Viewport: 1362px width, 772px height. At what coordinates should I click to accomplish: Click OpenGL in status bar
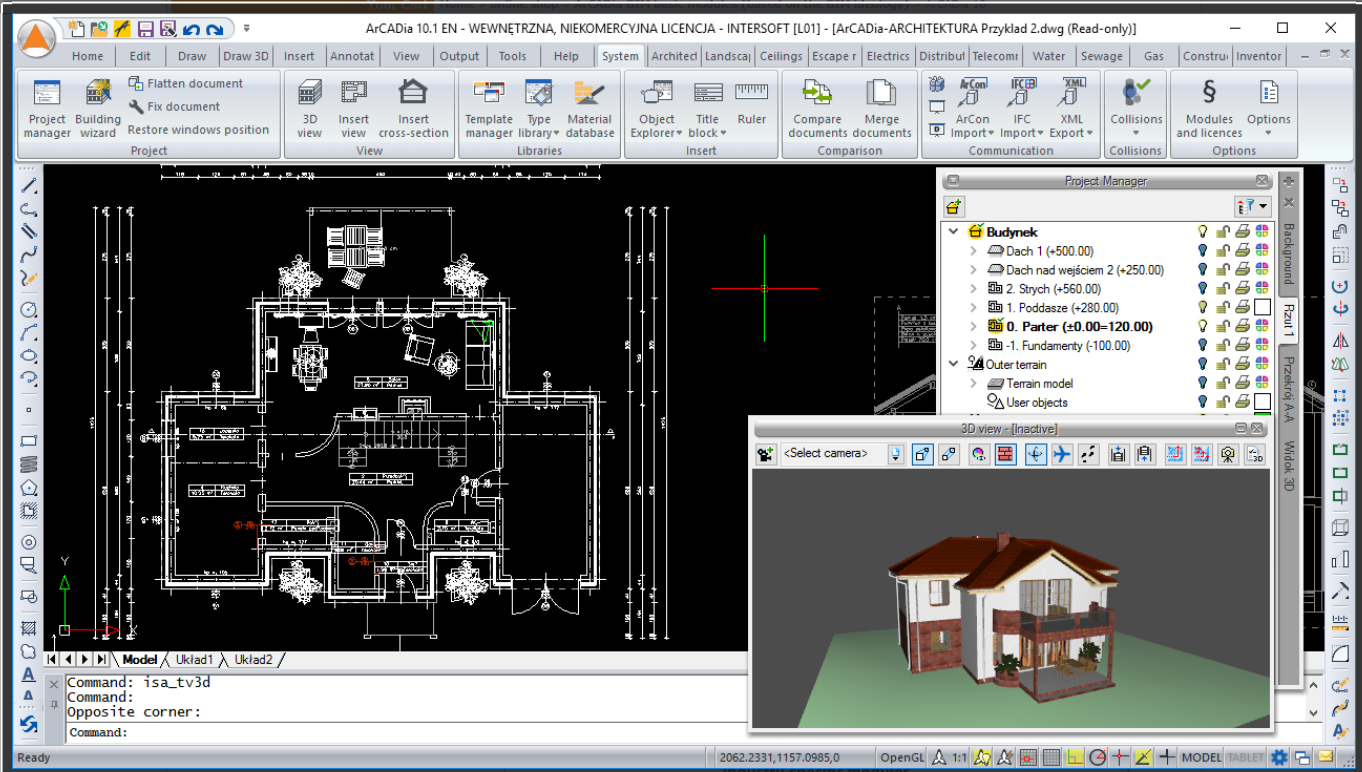(x=902, y=757)
